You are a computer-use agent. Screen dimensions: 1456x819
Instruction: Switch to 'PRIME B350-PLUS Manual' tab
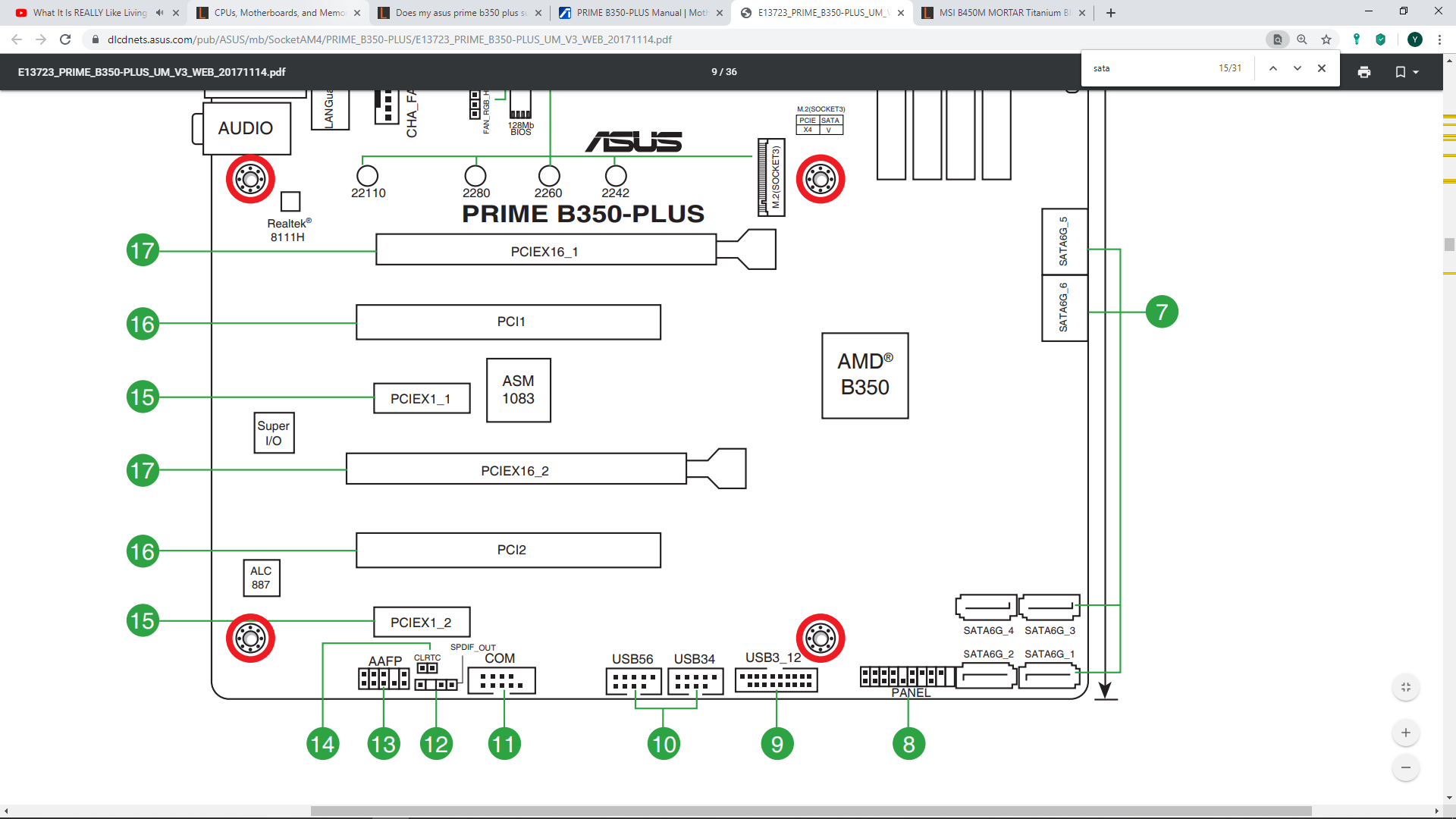click(640, 13)
